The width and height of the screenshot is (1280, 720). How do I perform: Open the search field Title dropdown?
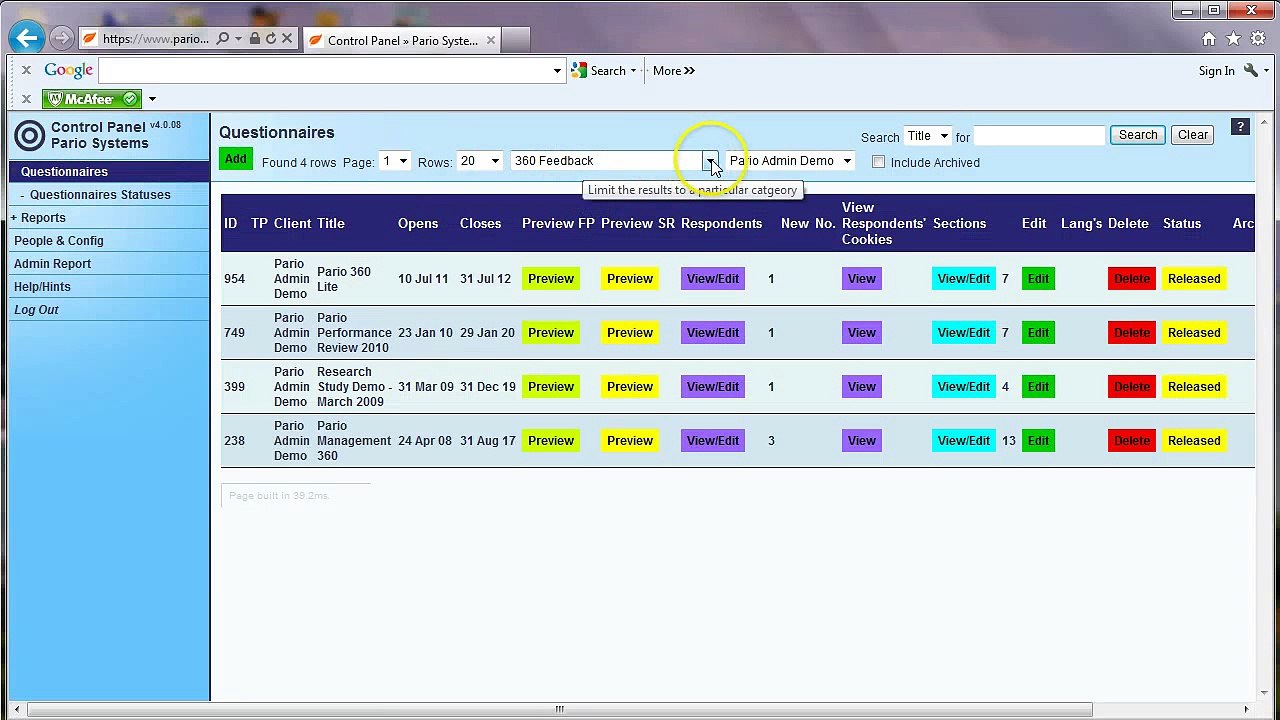click(x=927, y=136)
